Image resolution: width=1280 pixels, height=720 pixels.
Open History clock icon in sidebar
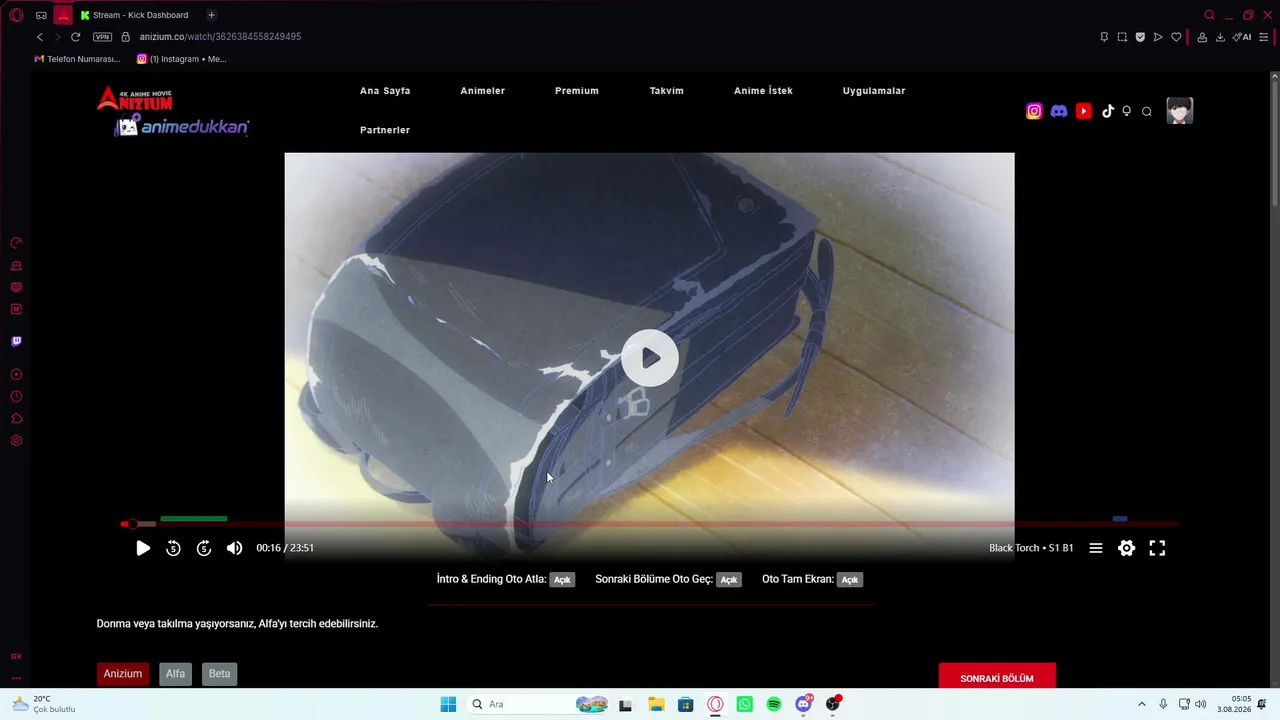click(x=16, y=396)
